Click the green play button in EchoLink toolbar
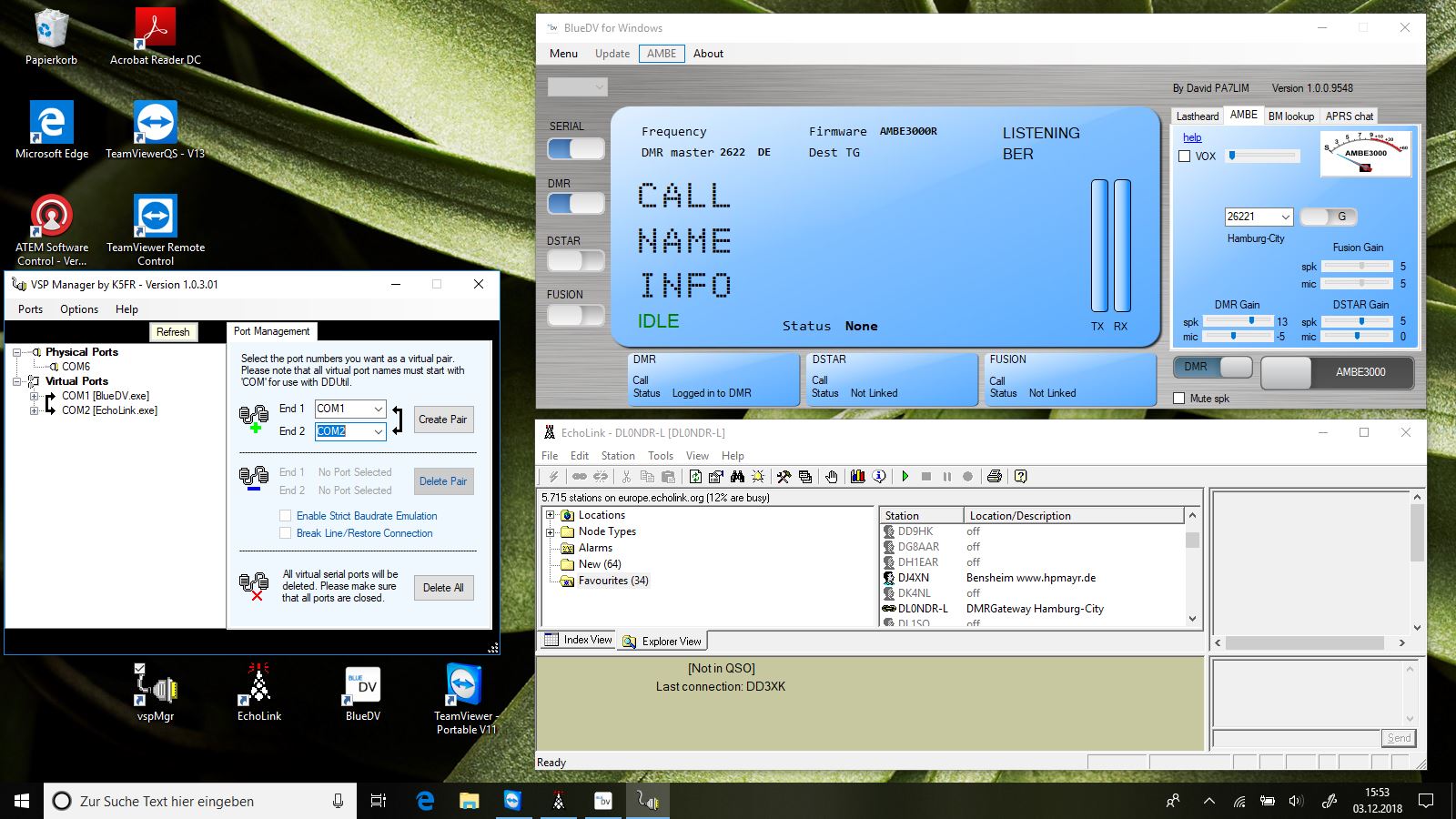 pos(905,476)
